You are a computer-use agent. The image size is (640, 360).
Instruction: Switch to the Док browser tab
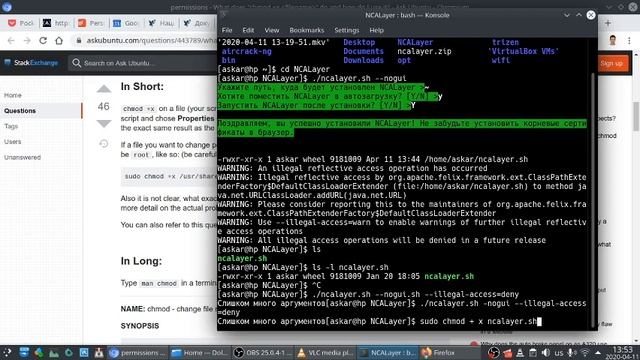(196, 23)
